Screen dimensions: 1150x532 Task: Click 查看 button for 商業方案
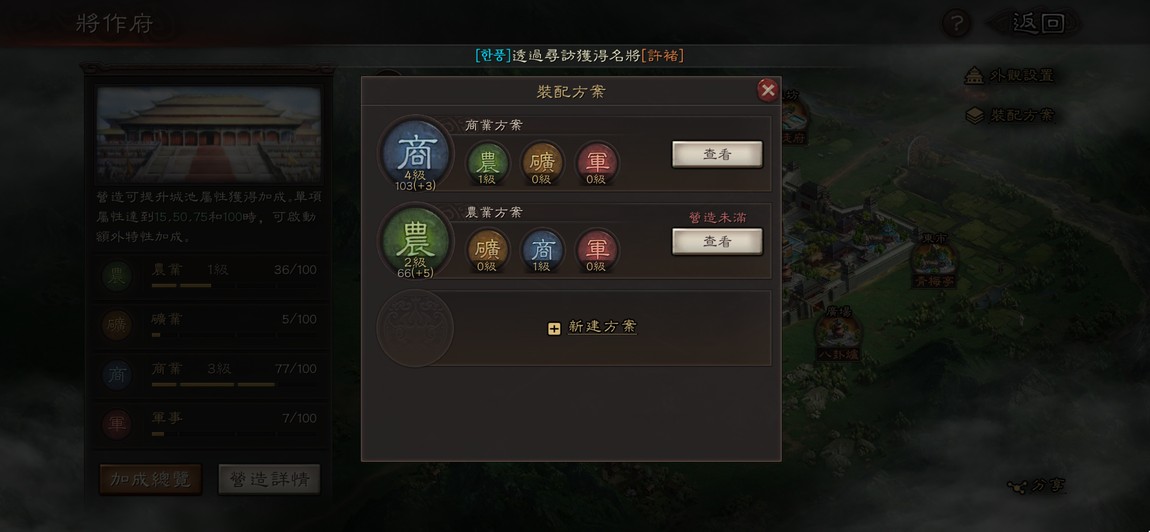point(717,155)
